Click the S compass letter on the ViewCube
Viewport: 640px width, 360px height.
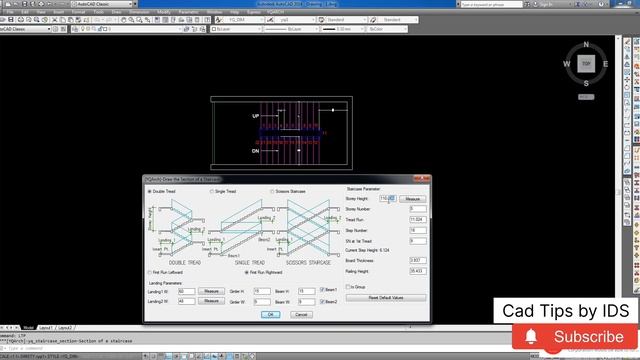[x=586, y=83]
